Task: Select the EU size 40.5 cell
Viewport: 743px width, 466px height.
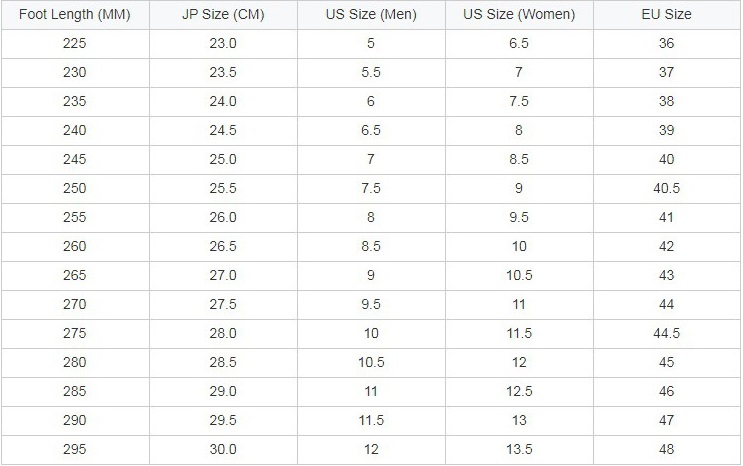Action: tap(667, 189)
